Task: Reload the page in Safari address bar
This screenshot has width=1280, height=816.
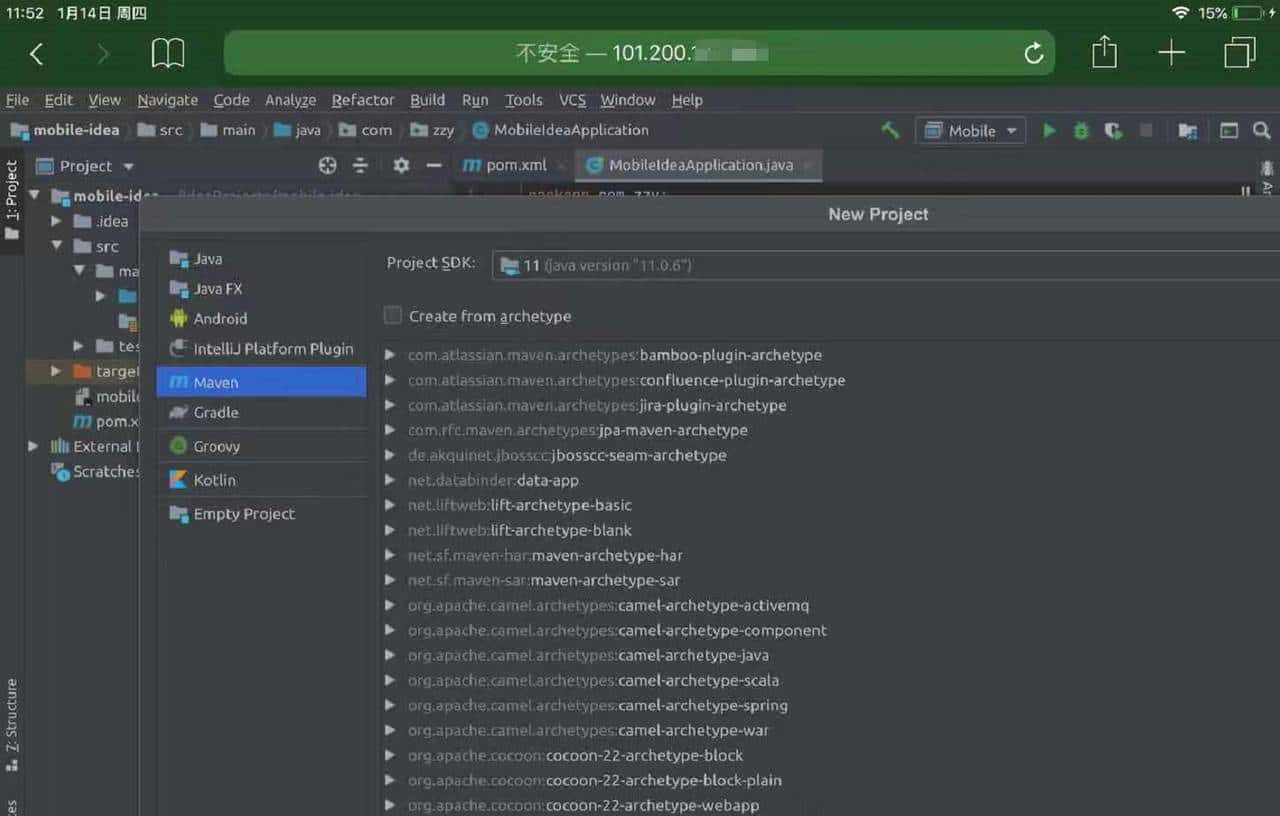Action: coord(1034,53)
